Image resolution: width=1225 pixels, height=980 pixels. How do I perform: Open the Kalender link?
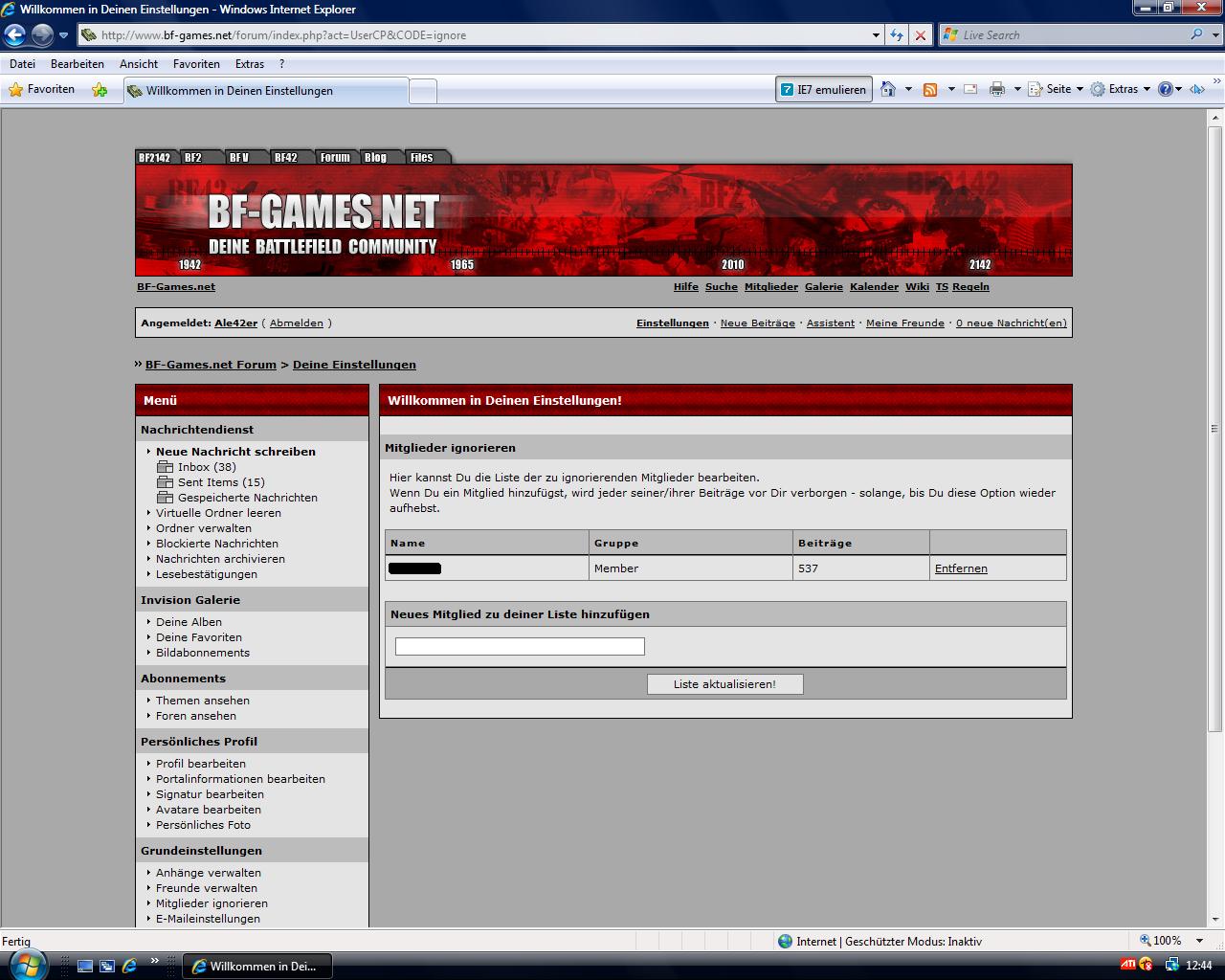[874, 287]
